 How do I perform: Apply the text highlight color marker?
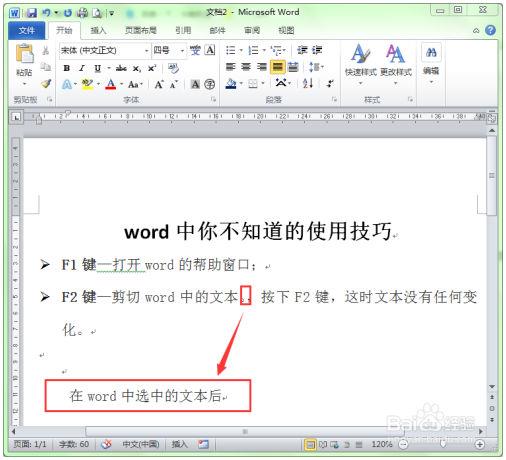pos(87,84)
